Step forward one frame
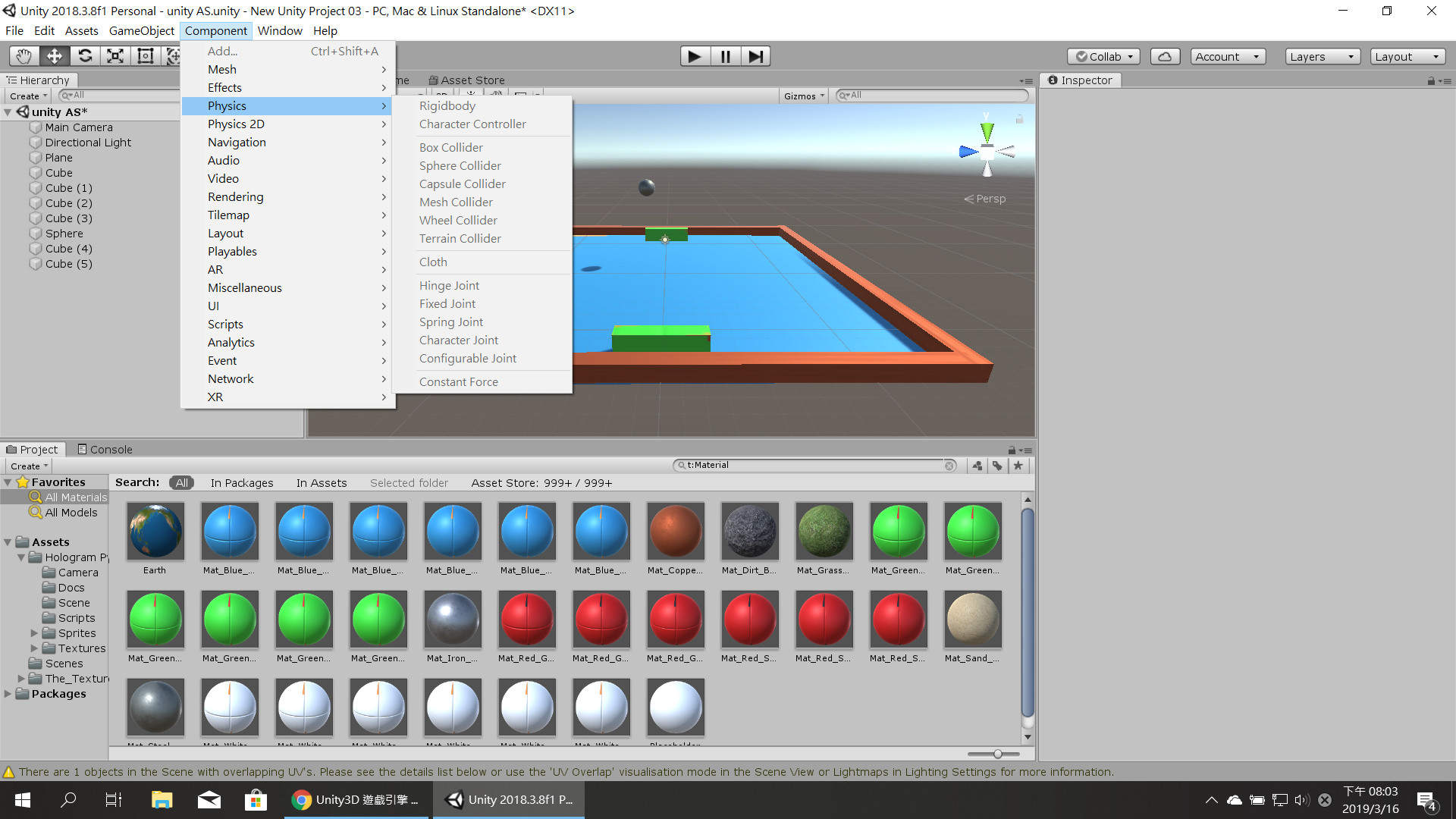Screen dimensions: 1456x819 [x=755, y=55]
